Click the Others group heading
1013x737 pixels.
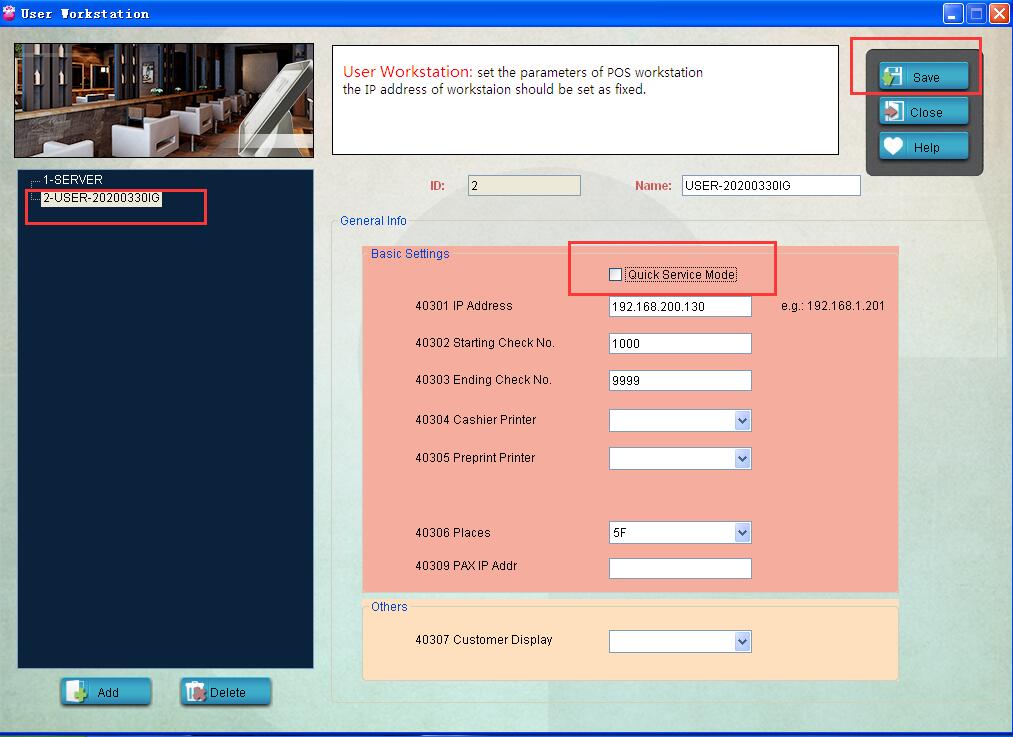[389, 607]
